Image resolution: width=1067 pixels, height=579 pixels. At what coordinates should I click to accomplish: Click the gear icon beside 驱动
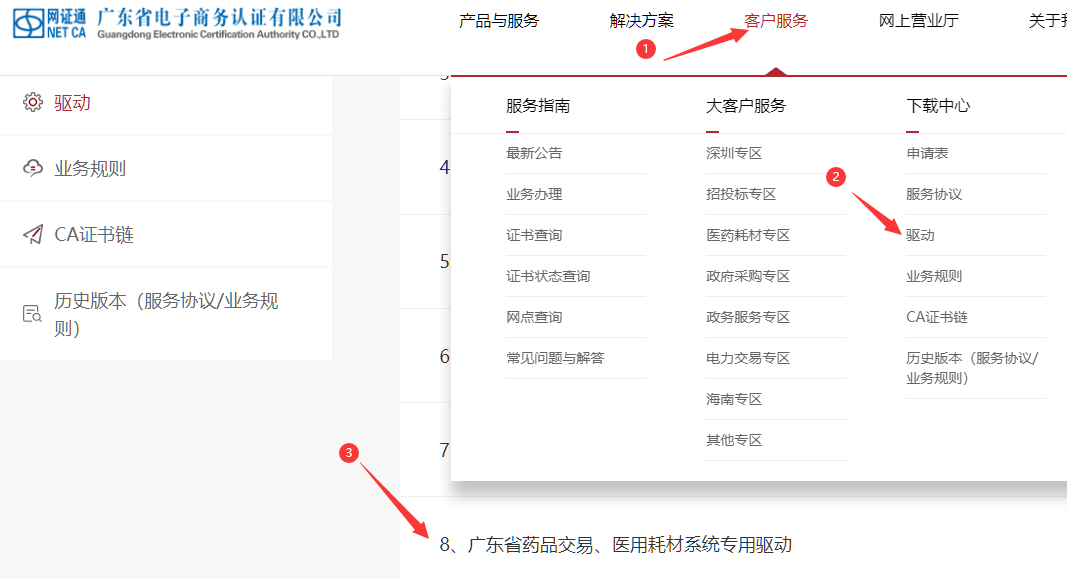click(x=33, y=102)
